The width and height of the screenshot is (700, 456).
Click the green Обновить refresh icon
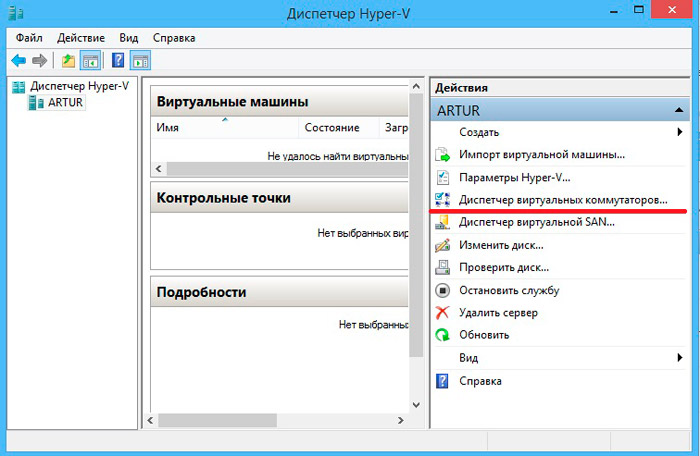[x=442, y=335]
